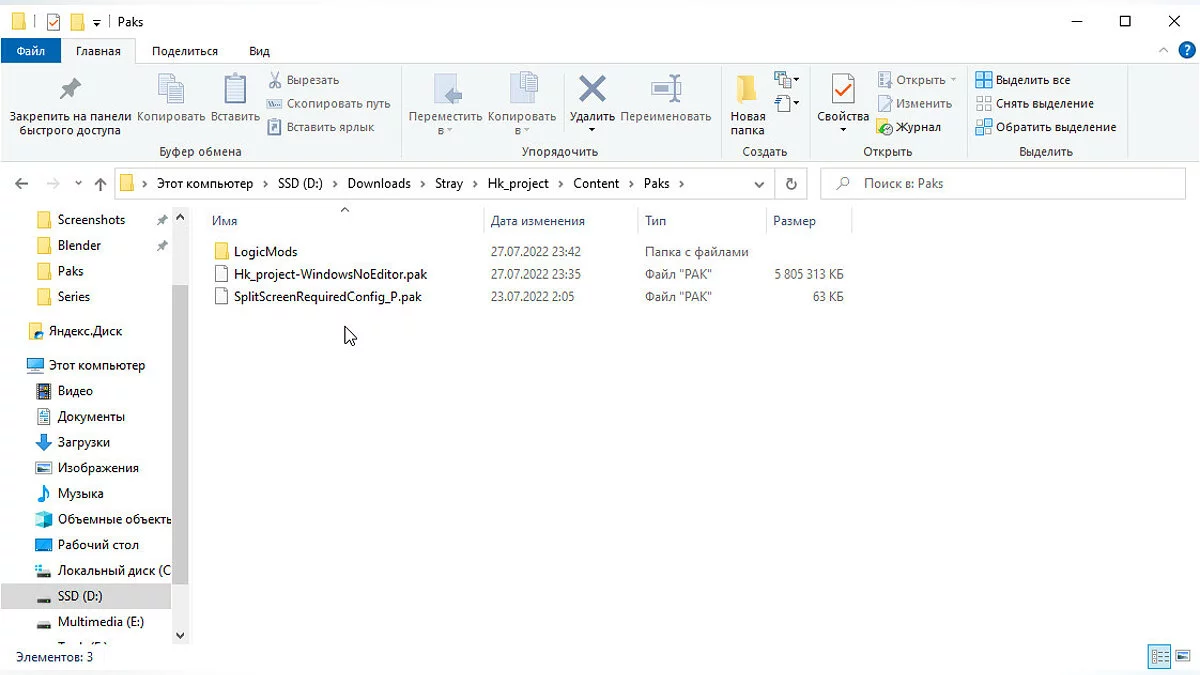Open the Move to dropdown arrow
The height and width of the screenshot is (675, 1200).
point(446,130)
